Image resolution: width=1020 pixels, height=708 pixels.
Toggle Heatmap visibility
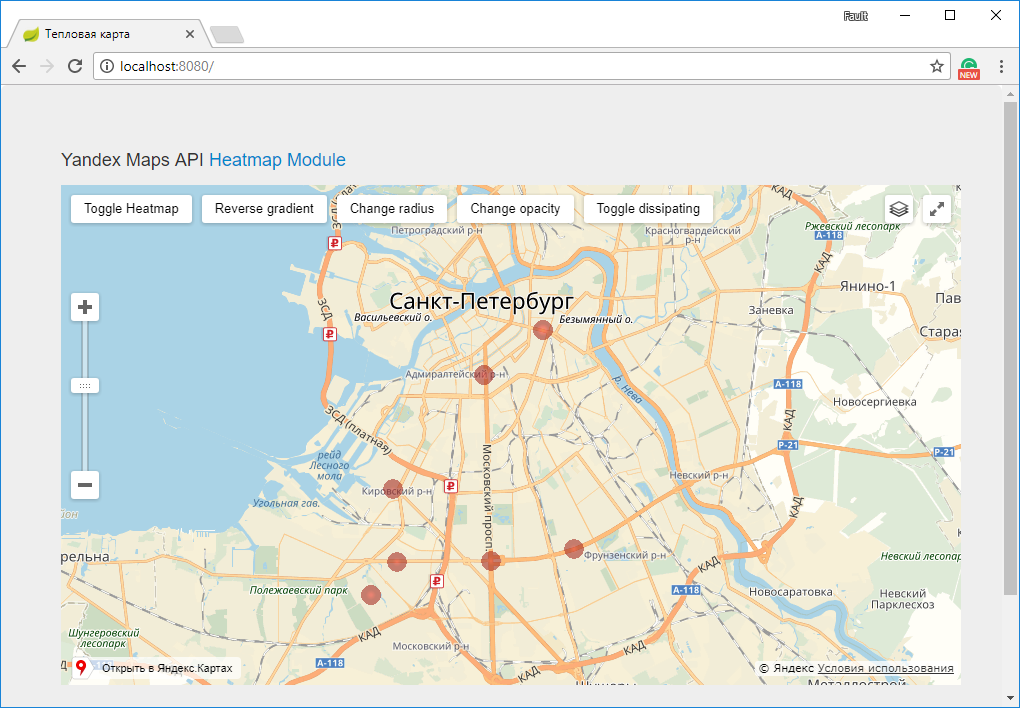pyautogui.click(x=131, y=209)
